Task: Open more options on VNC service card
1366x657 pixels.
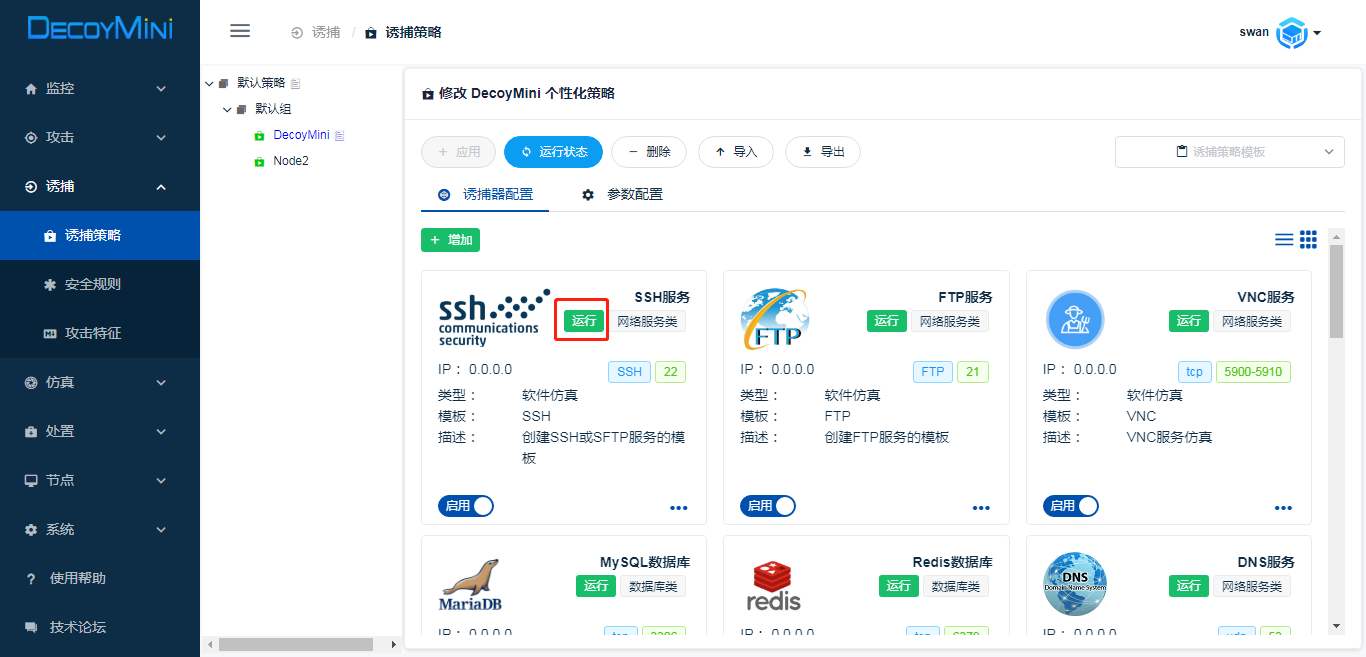Action: 1283,508
